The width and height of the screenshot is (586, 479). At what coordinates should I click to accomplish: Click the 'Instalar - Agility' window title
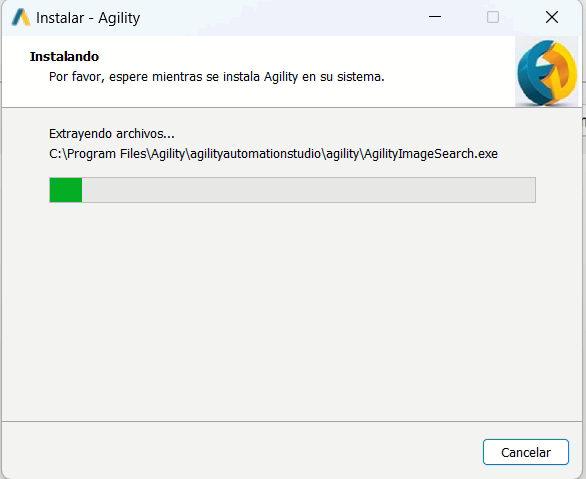tap(88, 18)
